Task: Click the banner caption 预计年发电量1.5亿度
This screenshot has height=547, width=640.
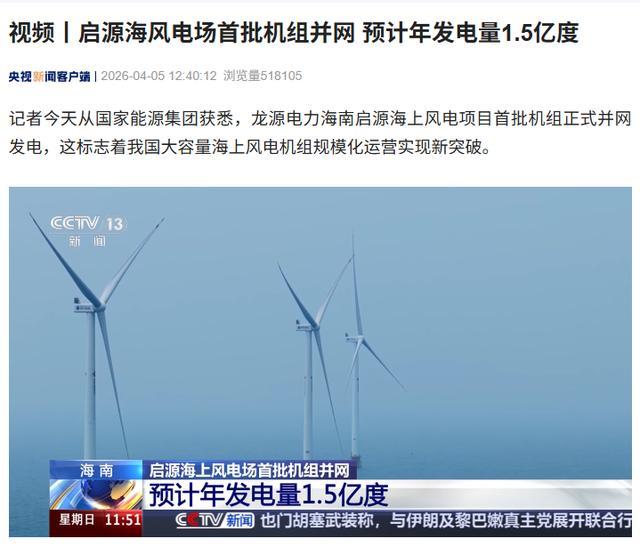Action: 268,495
